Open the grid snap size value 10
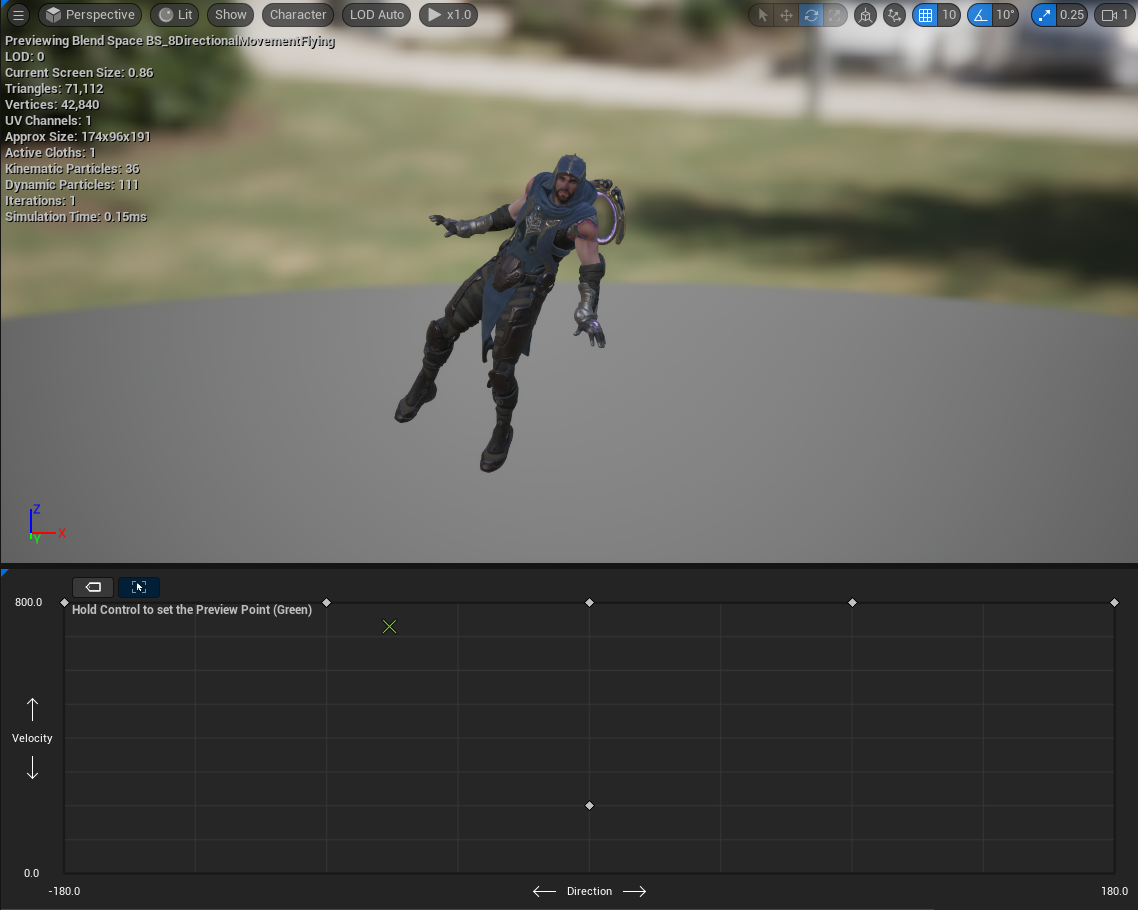This screenshot has height=910, width=1138. click(949, 15)
